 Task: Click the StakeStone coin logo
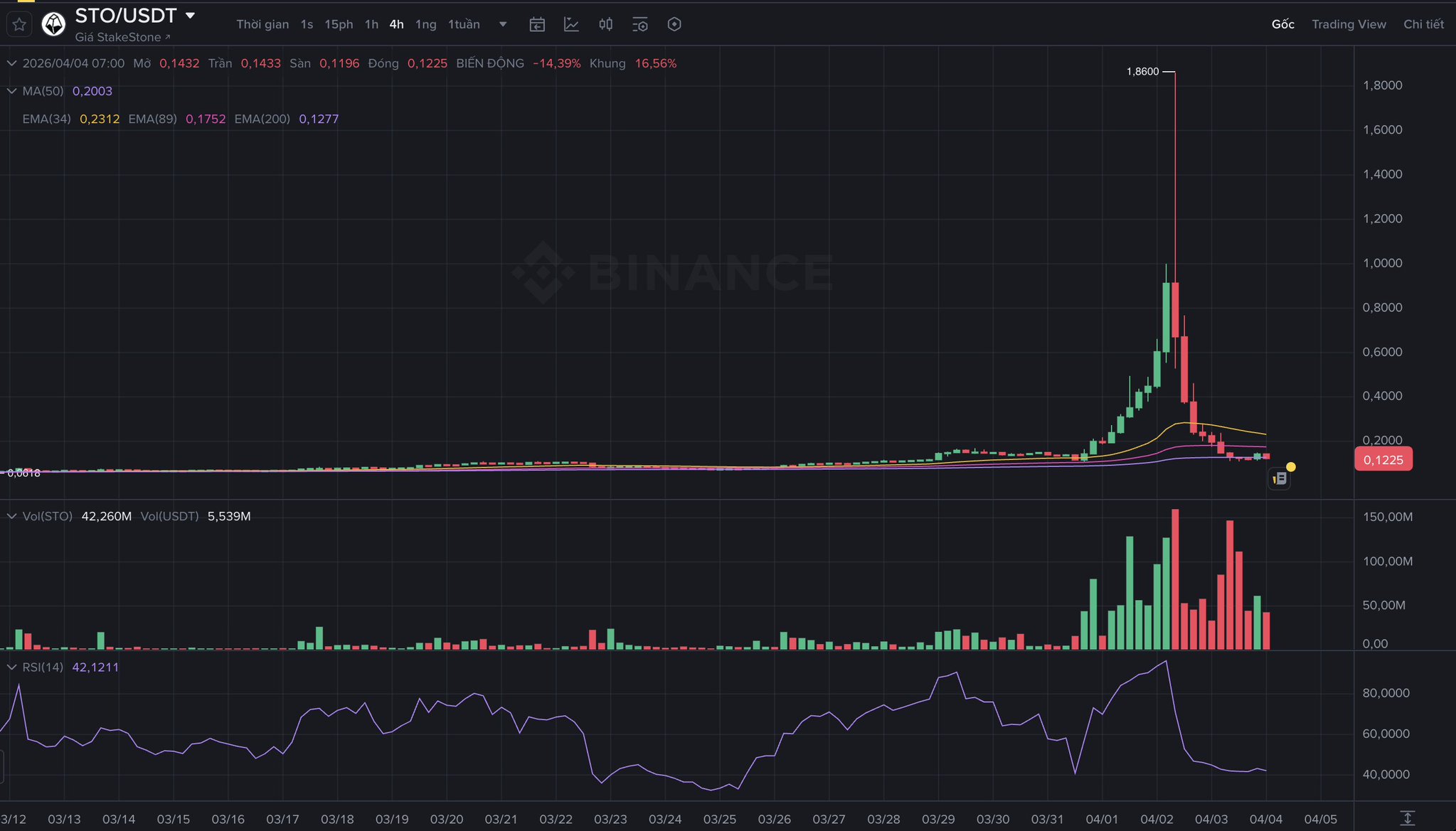[x=53, y=24]
